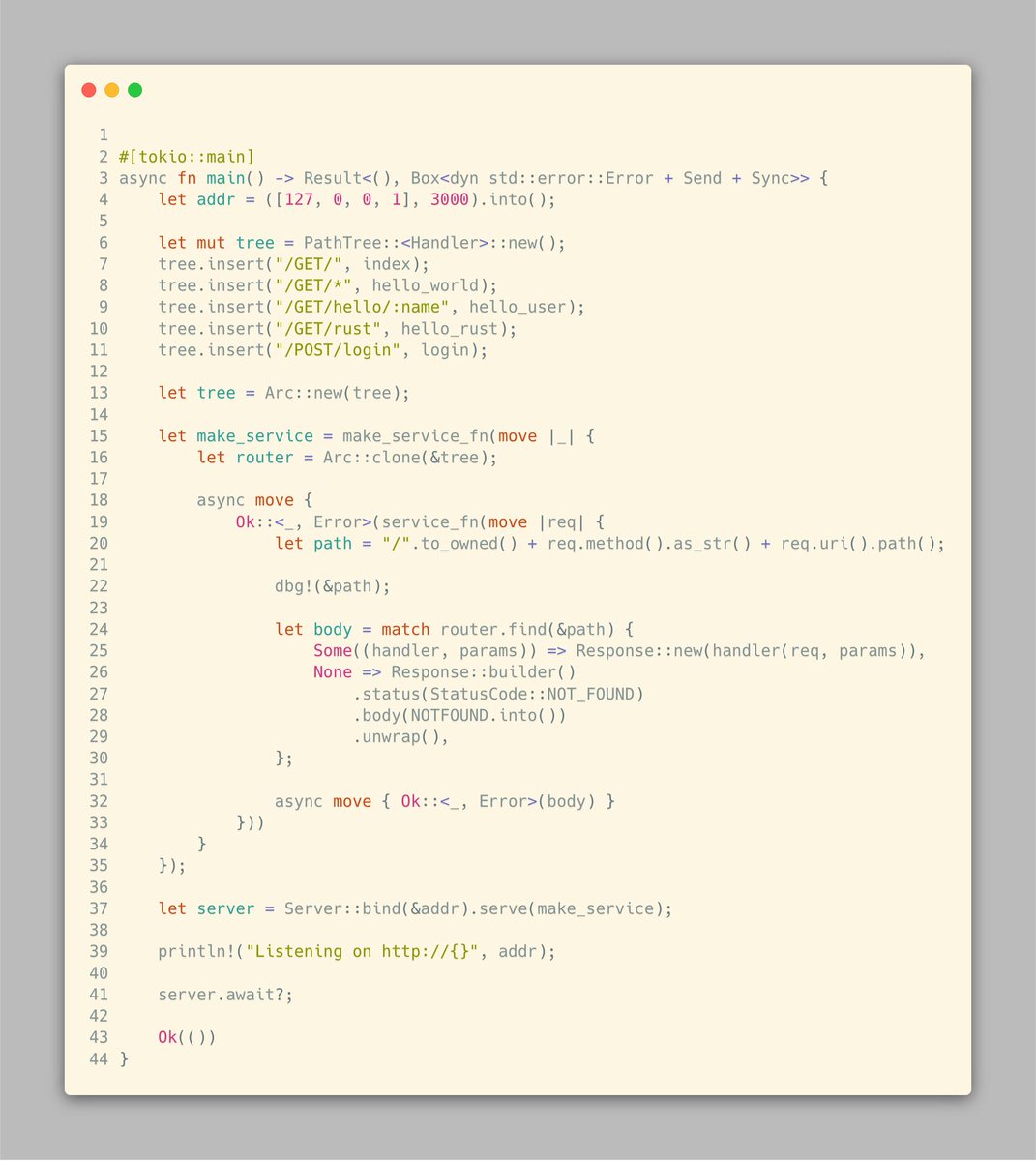Click line number 24 in the gutter
The height and width of the screenshot is (1161, 1036).
[x=98, y=629]
